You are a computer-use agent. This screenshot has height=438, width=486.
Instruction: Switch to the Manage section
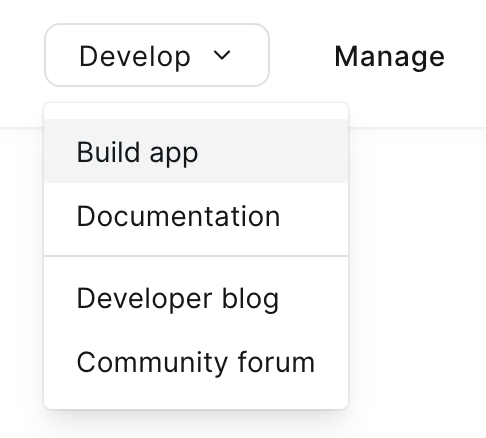point(389,57)
